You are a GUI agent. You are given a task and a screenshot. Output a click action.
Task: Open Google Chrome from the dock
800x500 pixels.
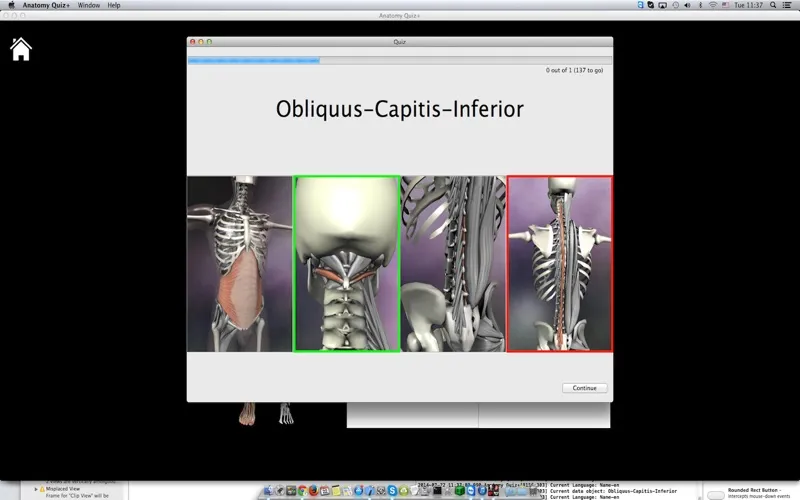pyautogui.click(x=303, y=491)
